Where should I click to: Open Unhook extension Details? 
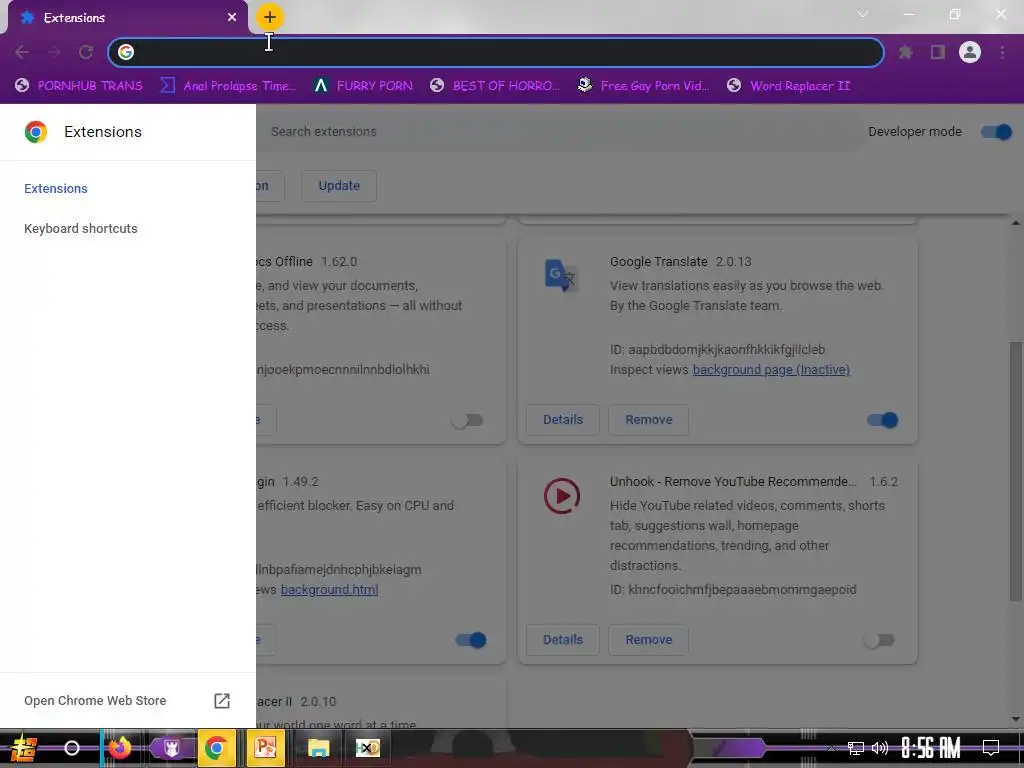coord(563,640)
